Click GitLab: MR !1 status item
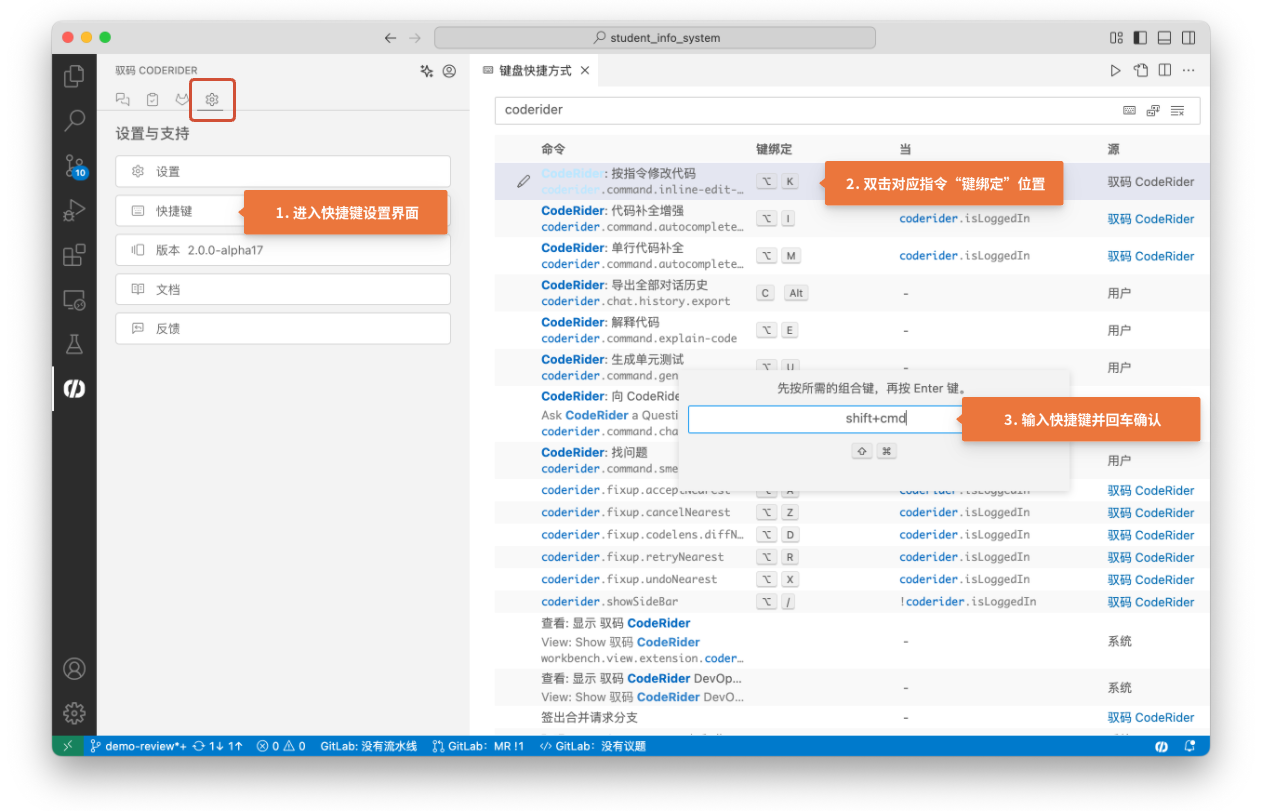Viewport: 1262px width, 811px height. point(478,746)
